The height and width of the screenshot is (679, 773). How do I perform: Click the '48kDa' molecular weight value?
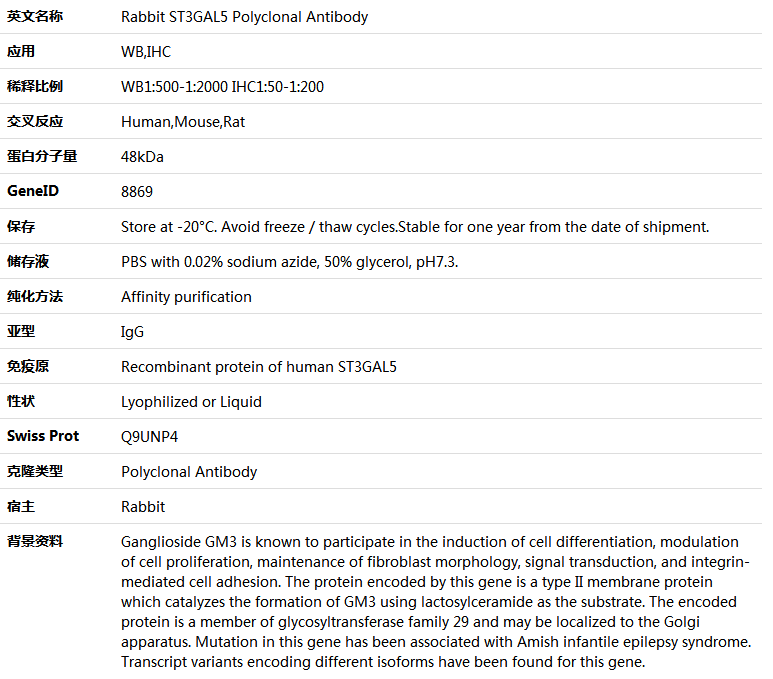tap(142, 157)
